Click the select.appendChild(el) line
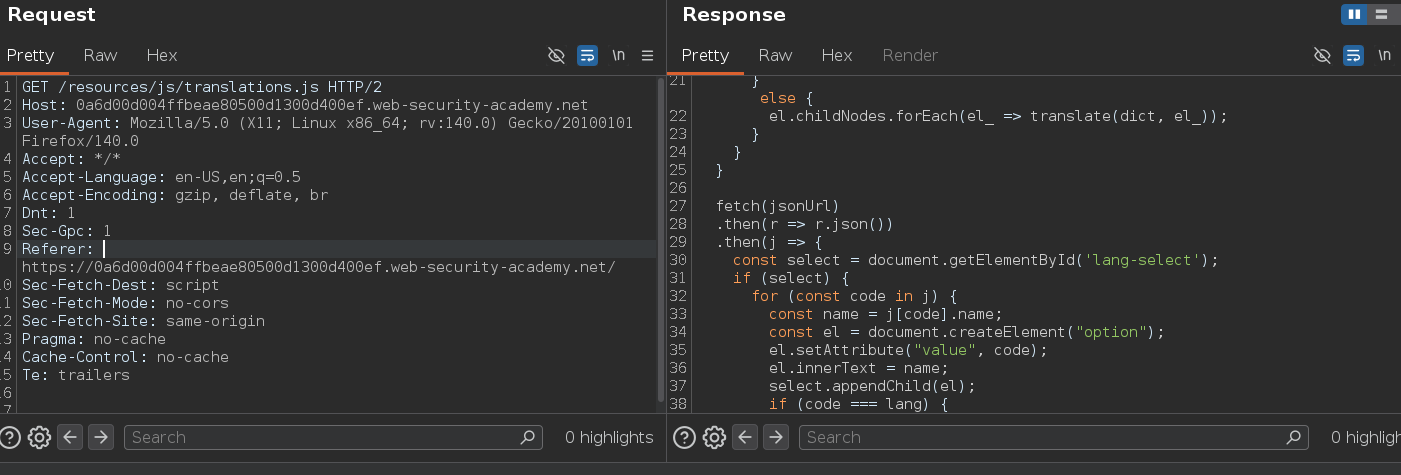This screenshot has width=1401, height=475. point(872,386)
